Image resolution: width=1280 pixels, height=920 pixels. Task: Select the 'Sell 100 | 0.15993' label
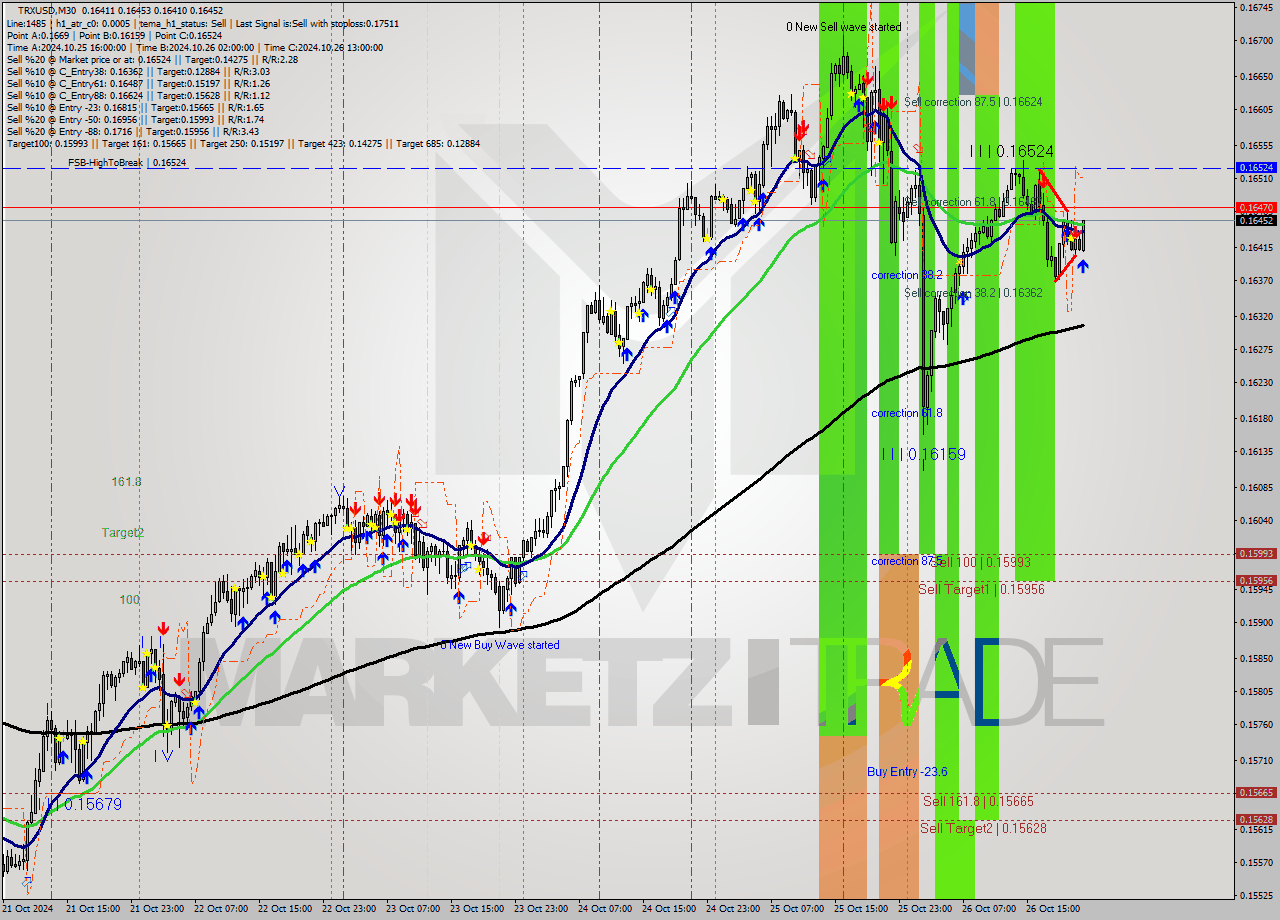(982, 562)
